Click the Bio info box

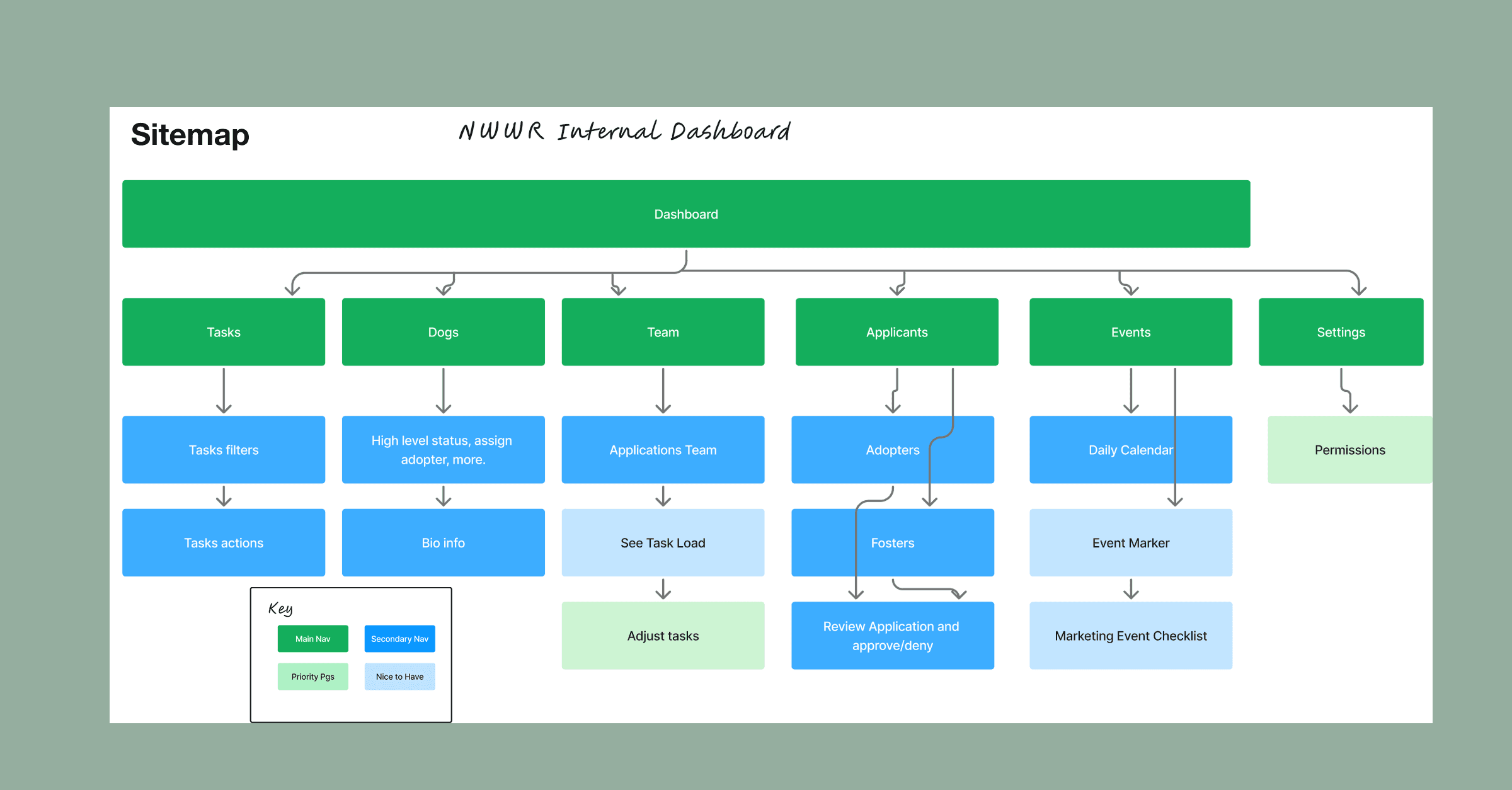click(444, 543)
